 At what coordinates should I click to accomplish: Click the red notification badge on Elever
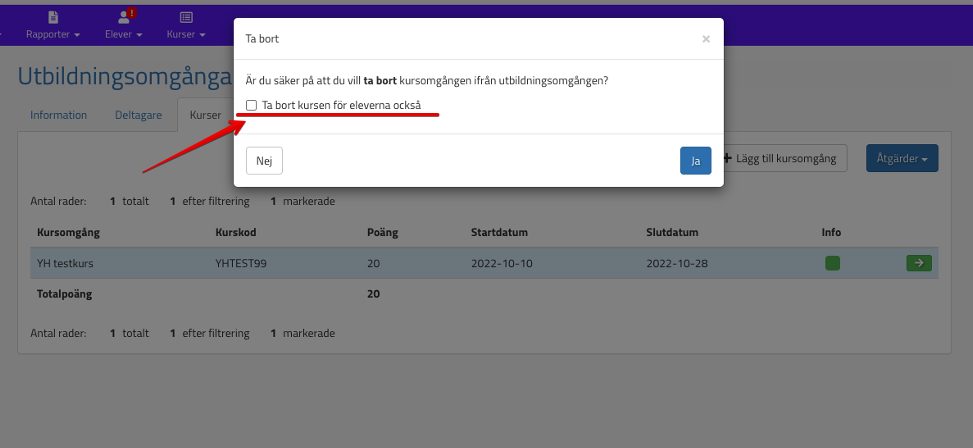tap(132, 12)
